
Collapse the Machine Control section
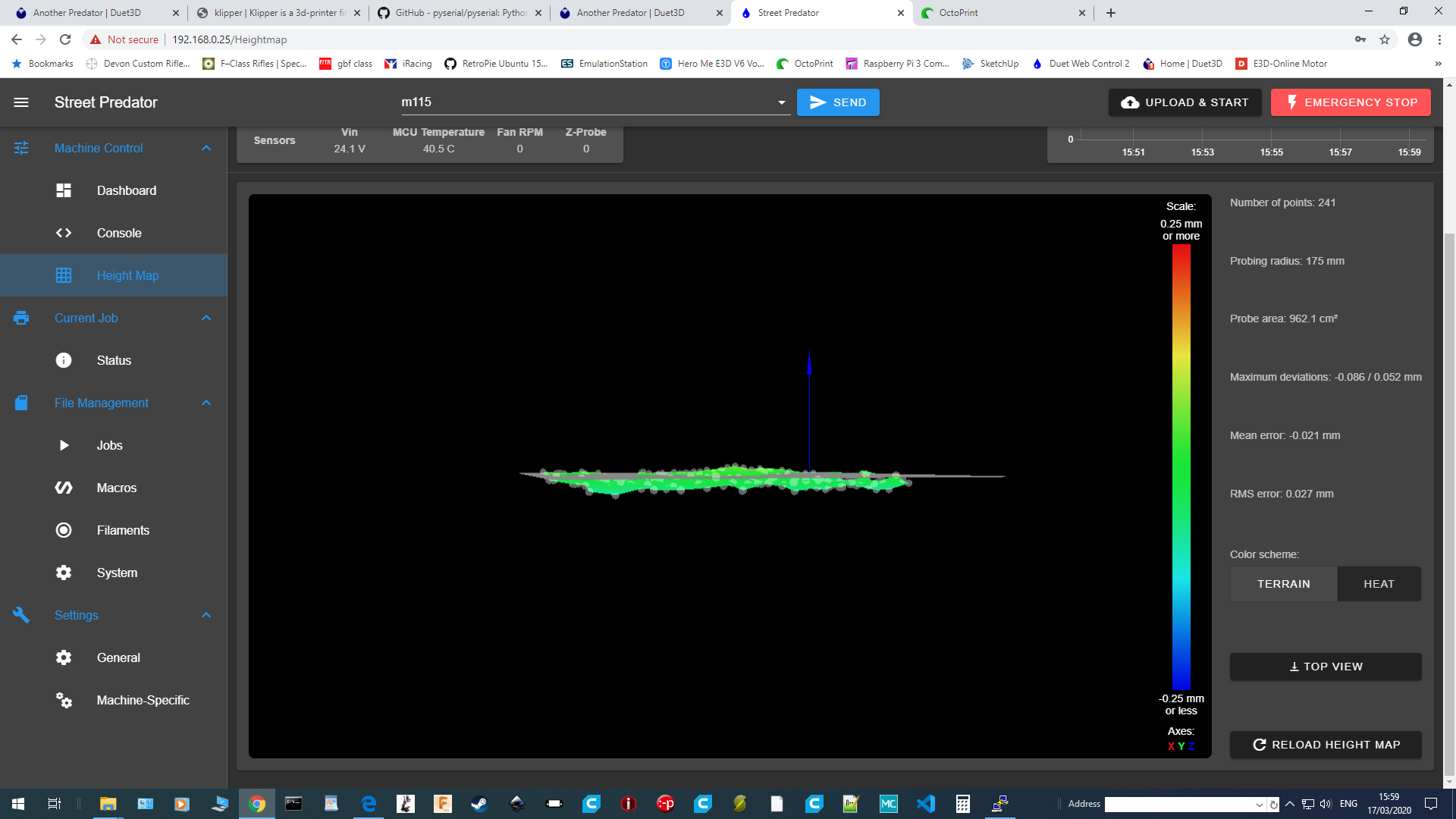tap(206, 148)
